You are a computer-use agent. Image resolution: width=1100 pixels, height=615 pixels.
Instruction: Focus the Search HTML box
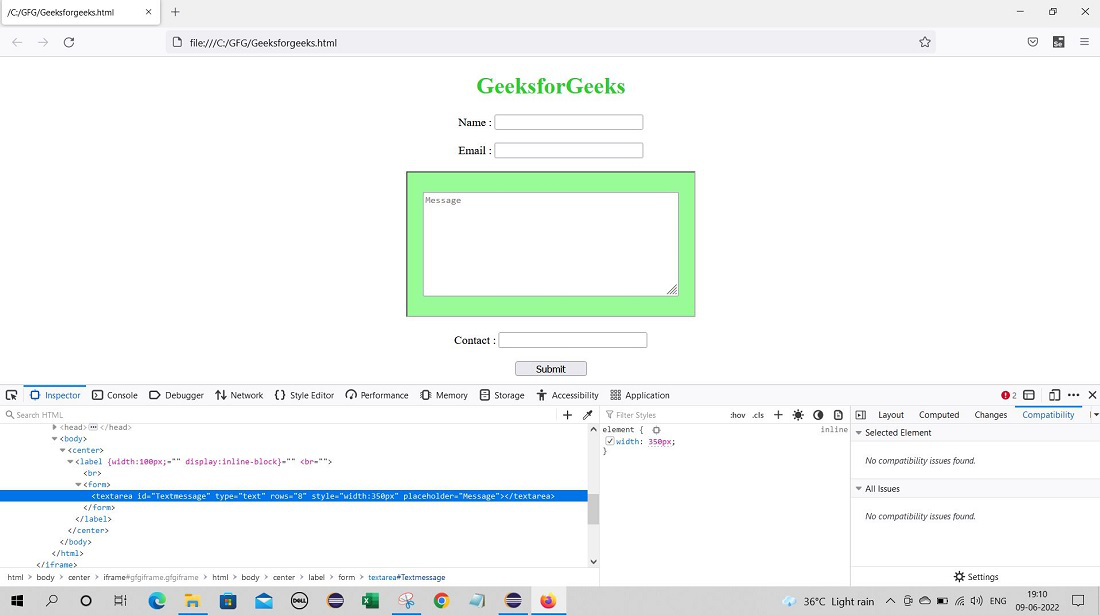click(x=281, y=415)
